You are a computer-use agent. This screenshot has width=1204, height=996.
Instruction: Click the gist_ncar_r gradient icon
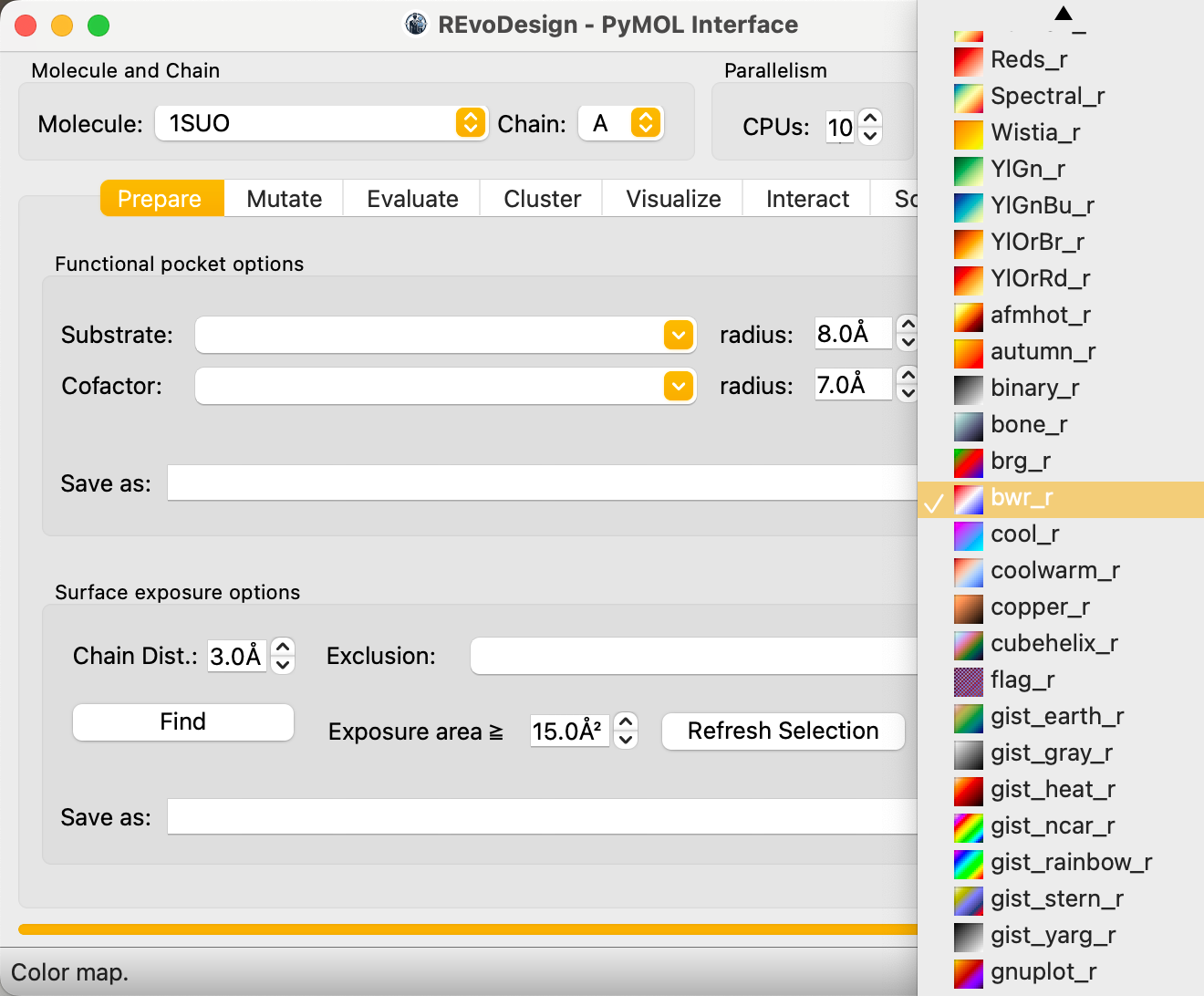969,827
